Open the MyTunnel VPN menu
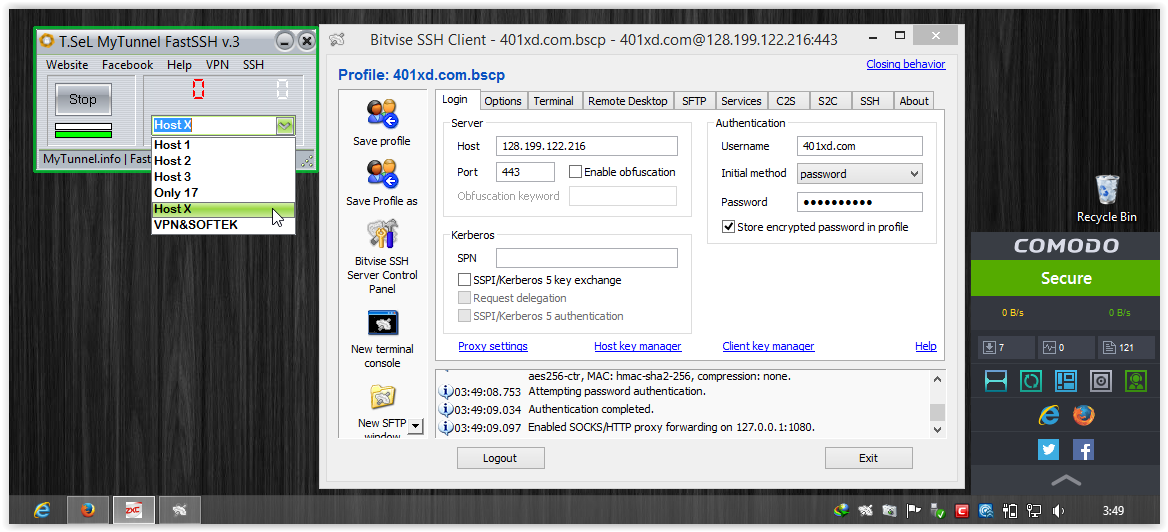This screenshot has height=532, width=1168. [x=218, y=65]
